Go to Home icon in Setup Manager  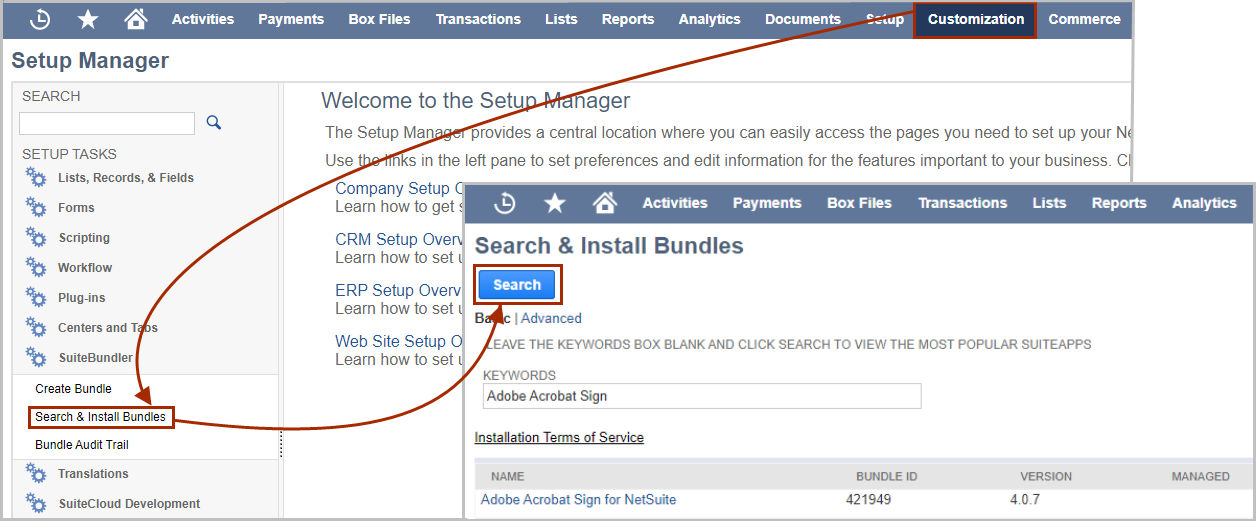click(x=136, y=19)
